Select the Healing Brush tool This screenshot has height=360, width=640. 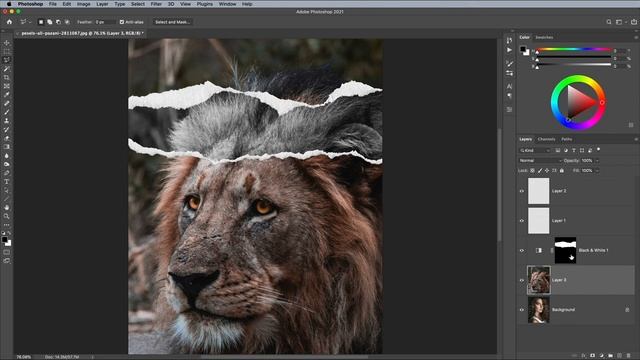pos(7,103)
